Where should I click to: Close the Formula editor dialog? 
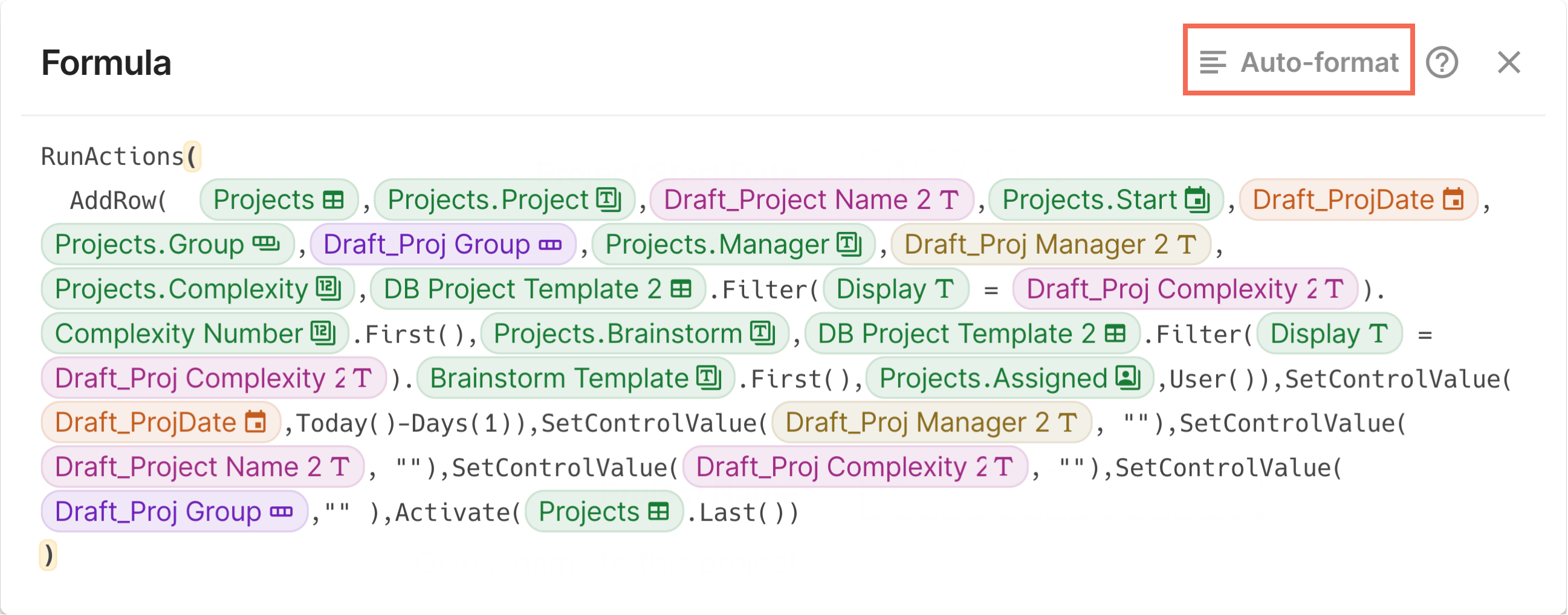pos(1508,62)
